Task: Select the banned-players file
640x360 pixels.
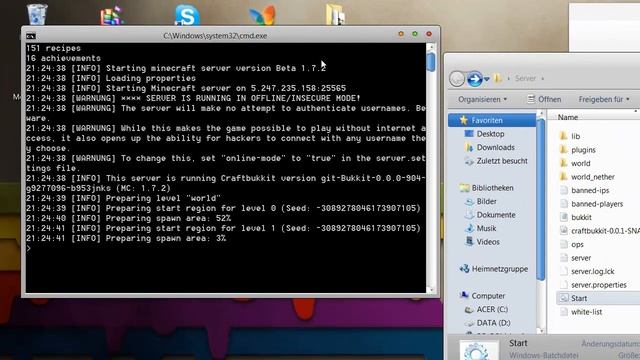Action: (597, 204)
